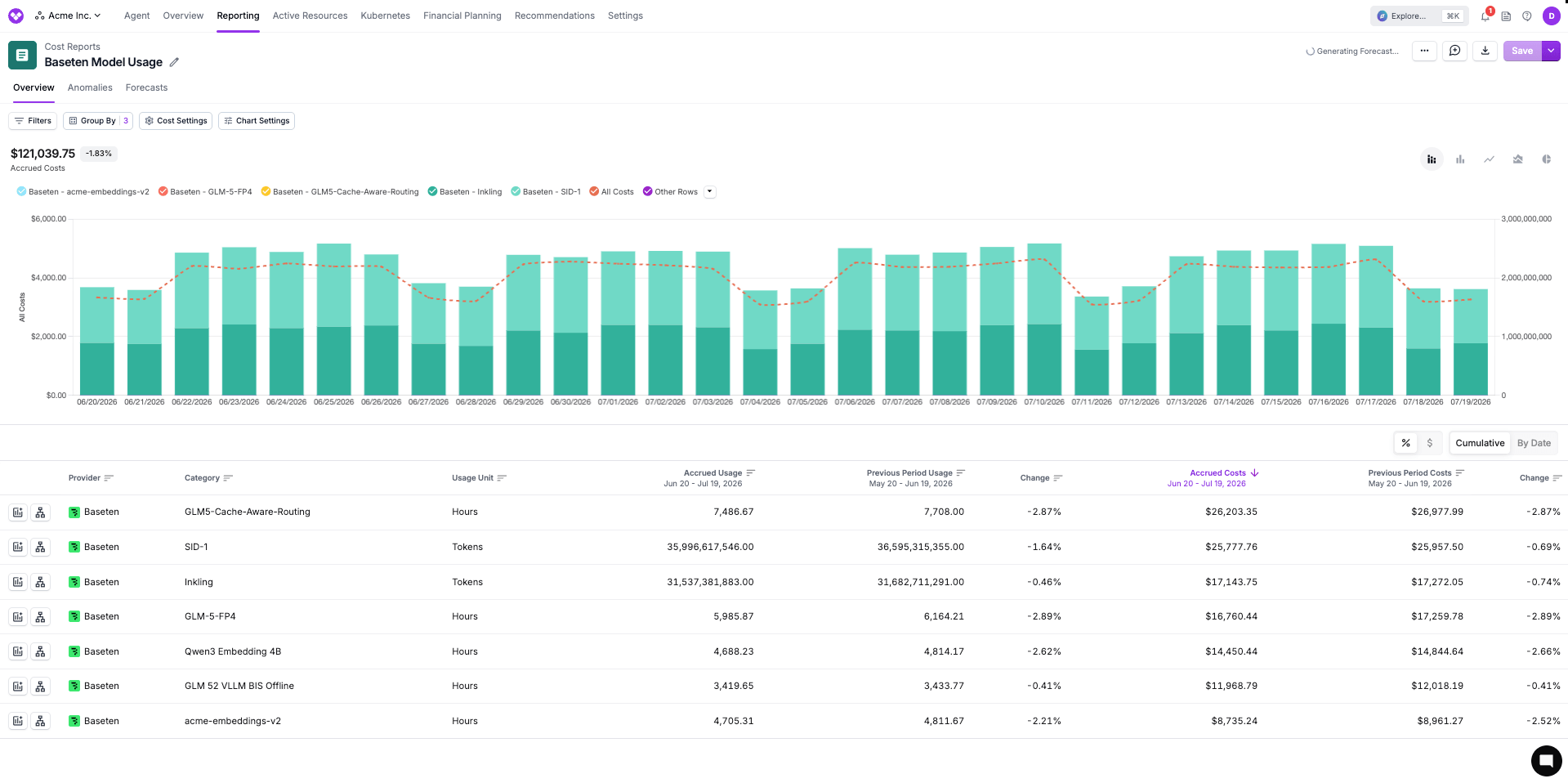Open Accrued Usage column menu
This screenshot has width=1568, height=783.
750,472
